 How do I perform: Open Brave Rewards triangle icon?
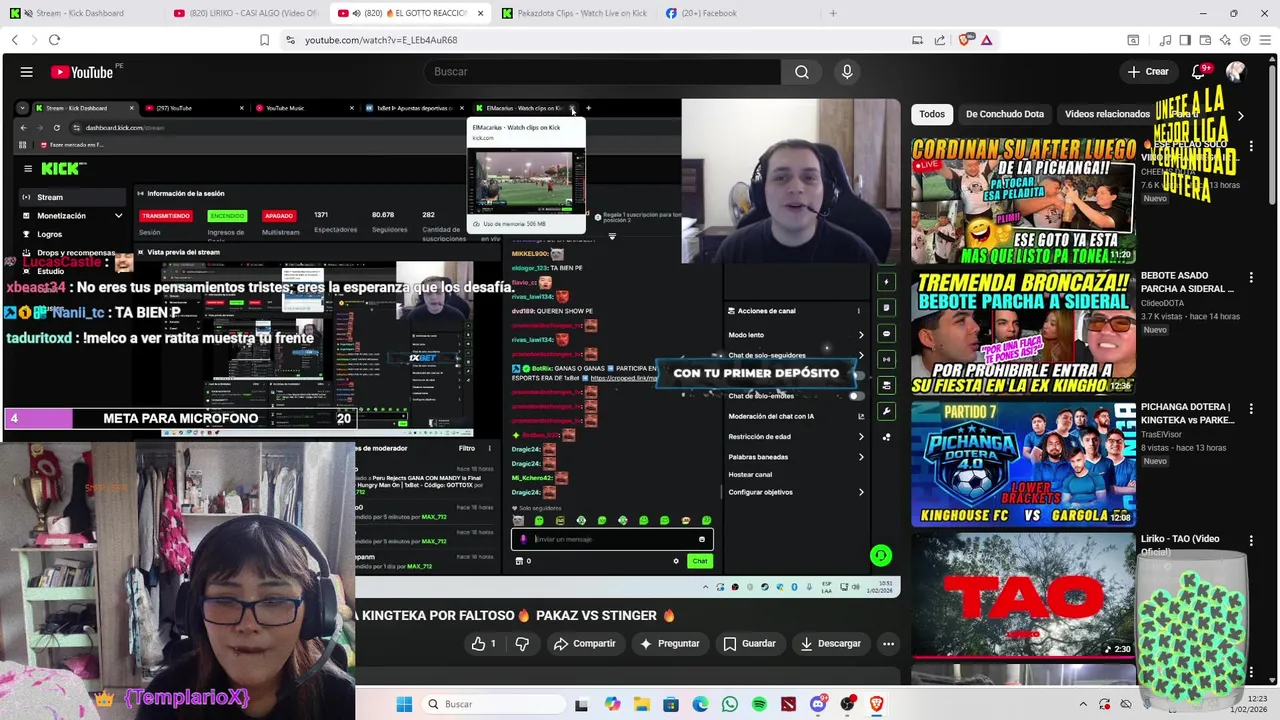coord(986,40)
